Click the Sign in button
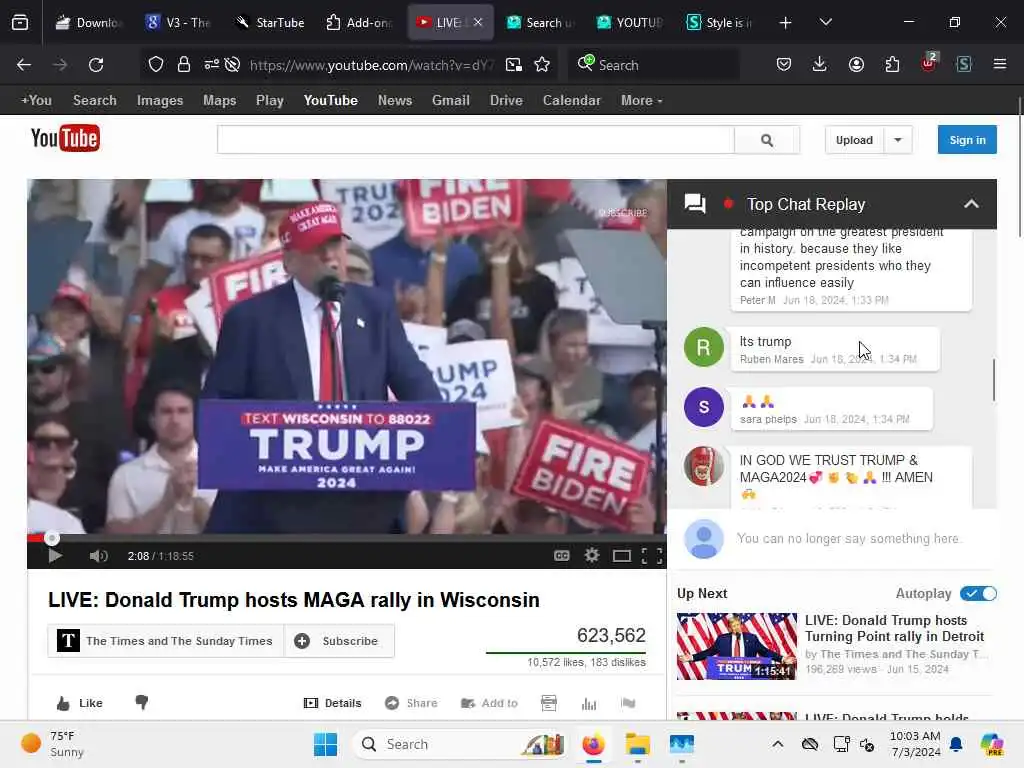 click(967, 140)
